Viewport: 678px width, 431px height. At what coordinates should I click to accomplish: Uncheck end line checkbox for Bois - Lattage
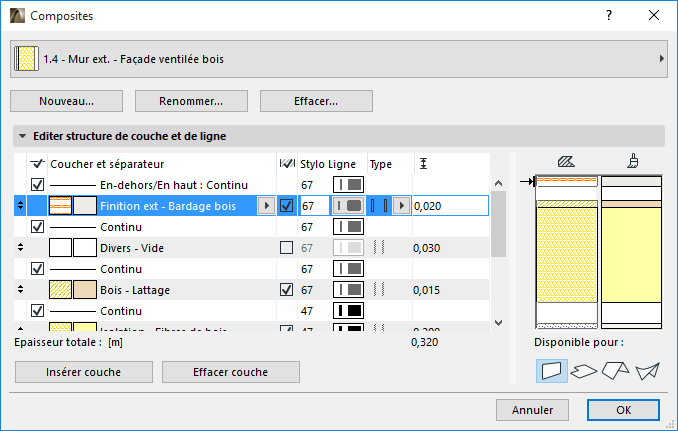[287, 289]
